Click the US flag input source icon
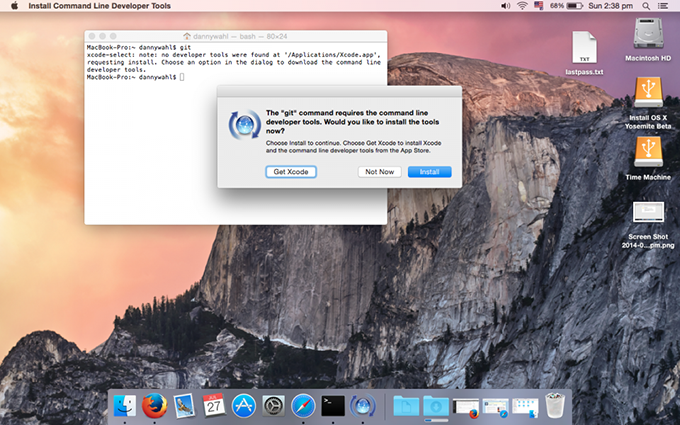The image size is (680, 425). click(x=539, y=6)
